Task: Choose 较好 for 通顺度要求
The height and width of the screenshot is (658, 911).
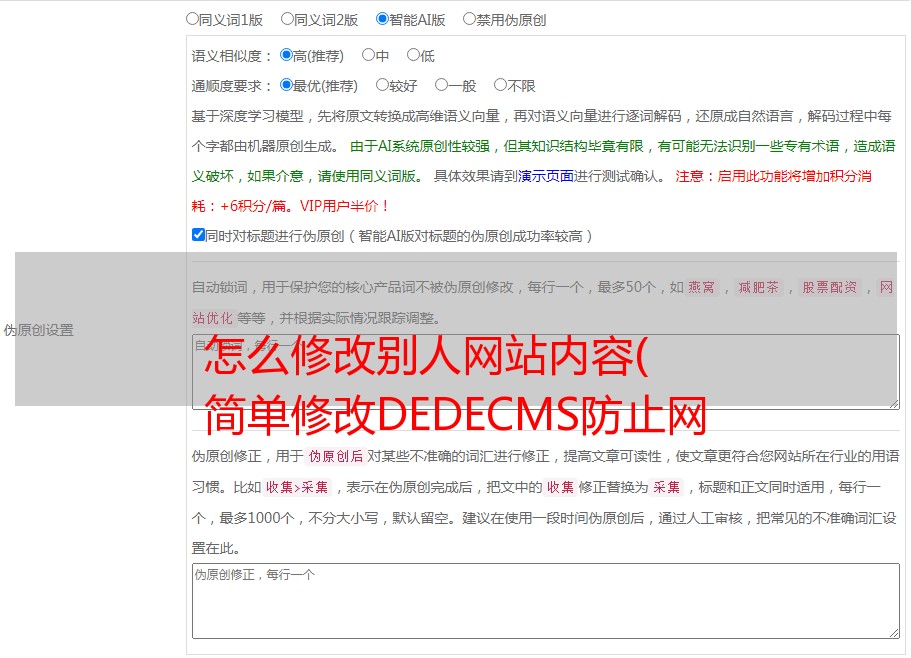Action: pos(382,85)
